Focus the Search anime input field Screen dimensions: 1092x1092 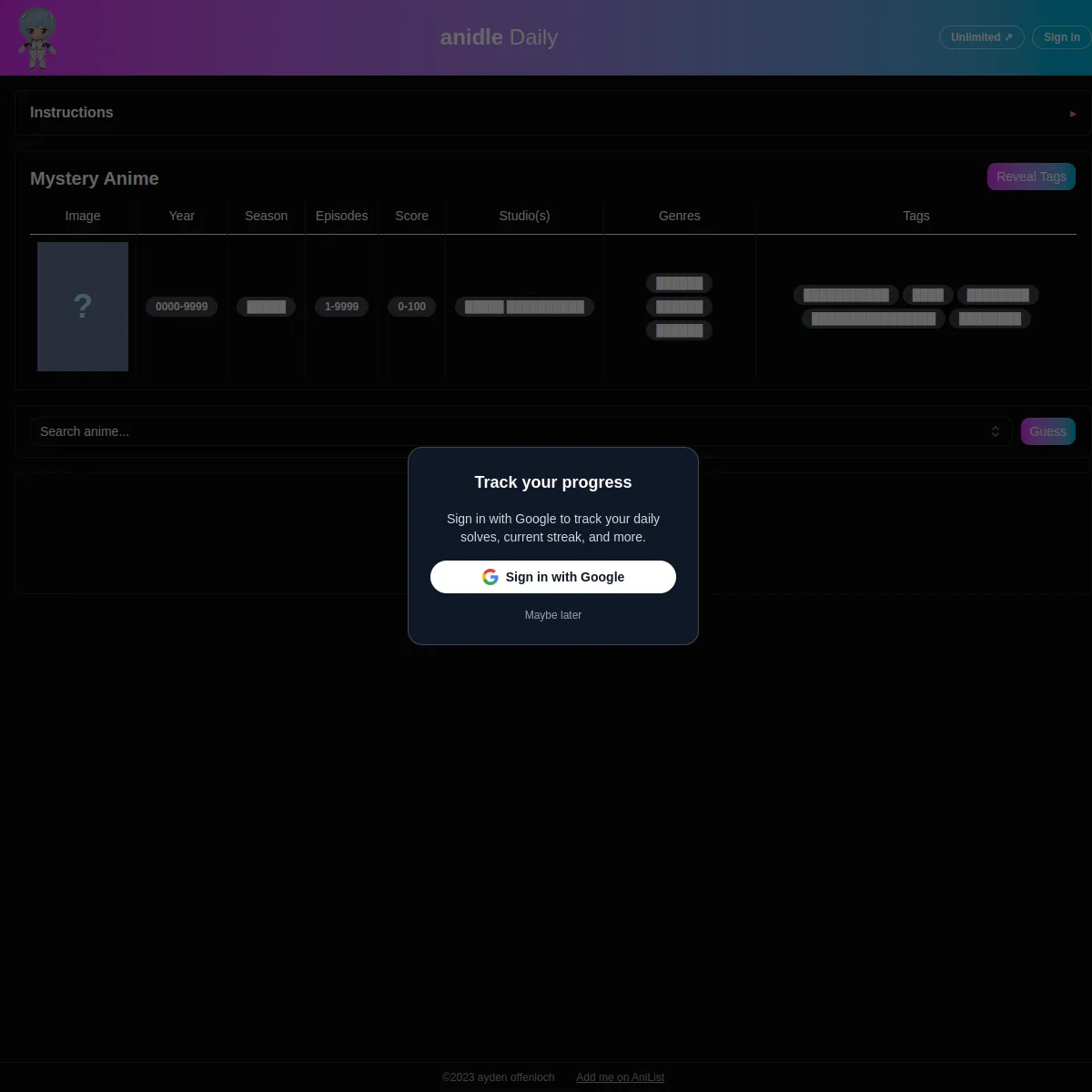click(521, 431)
